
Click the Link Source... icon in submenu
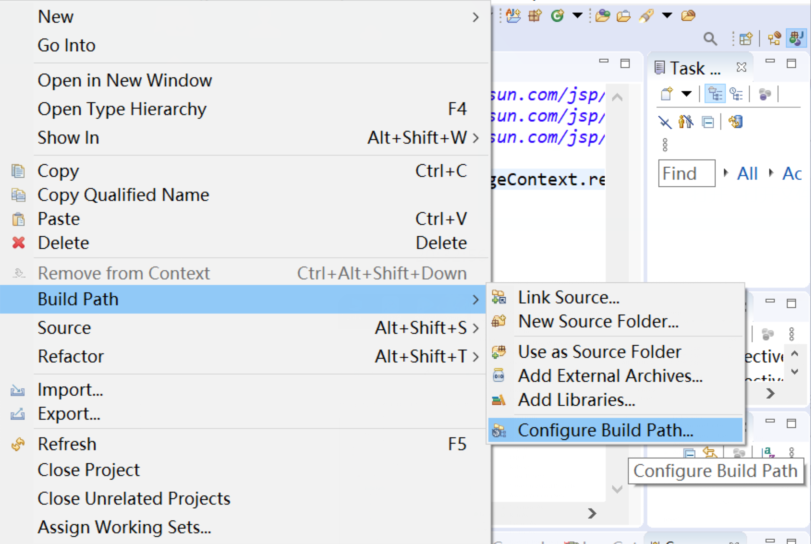tap(499, 297)
